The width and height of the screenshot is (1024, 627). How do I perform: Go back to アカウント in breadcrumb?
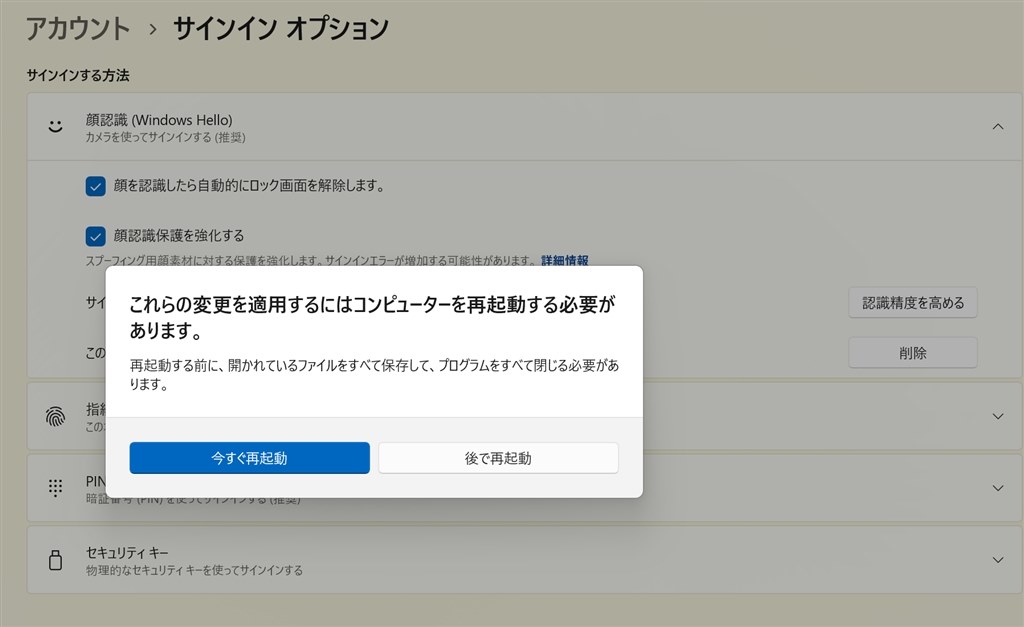(x=78, y=29)
